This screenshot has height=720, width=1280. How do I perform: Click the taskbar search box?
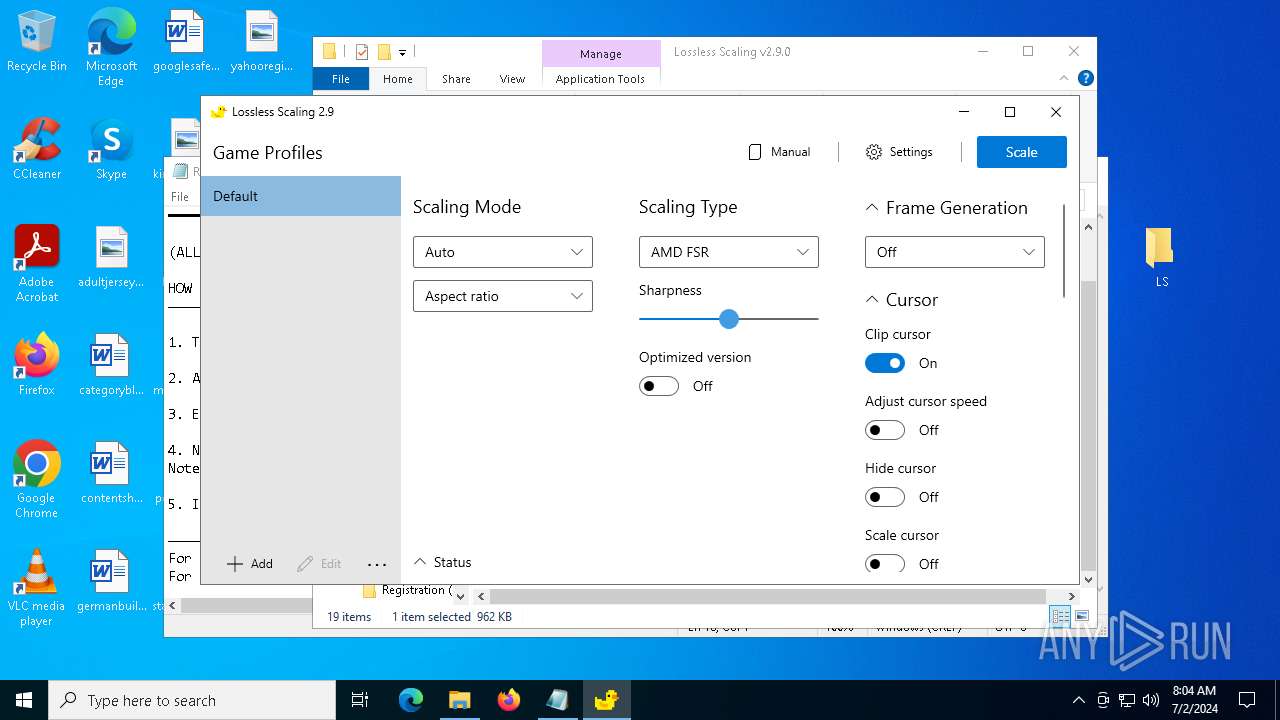pos(192,700)
